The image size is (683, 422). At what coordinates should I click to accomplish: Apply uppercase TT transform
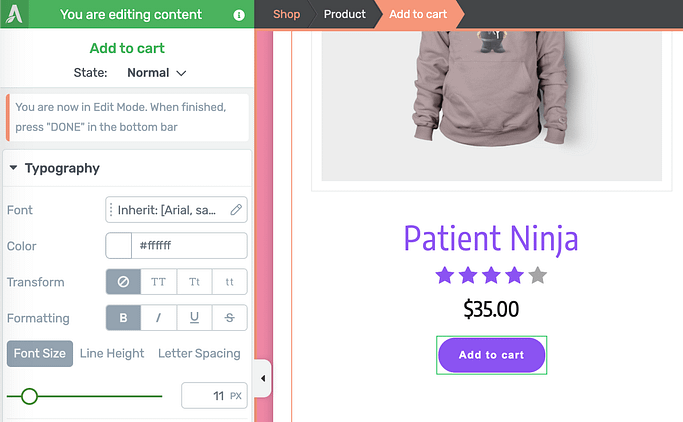158,282
